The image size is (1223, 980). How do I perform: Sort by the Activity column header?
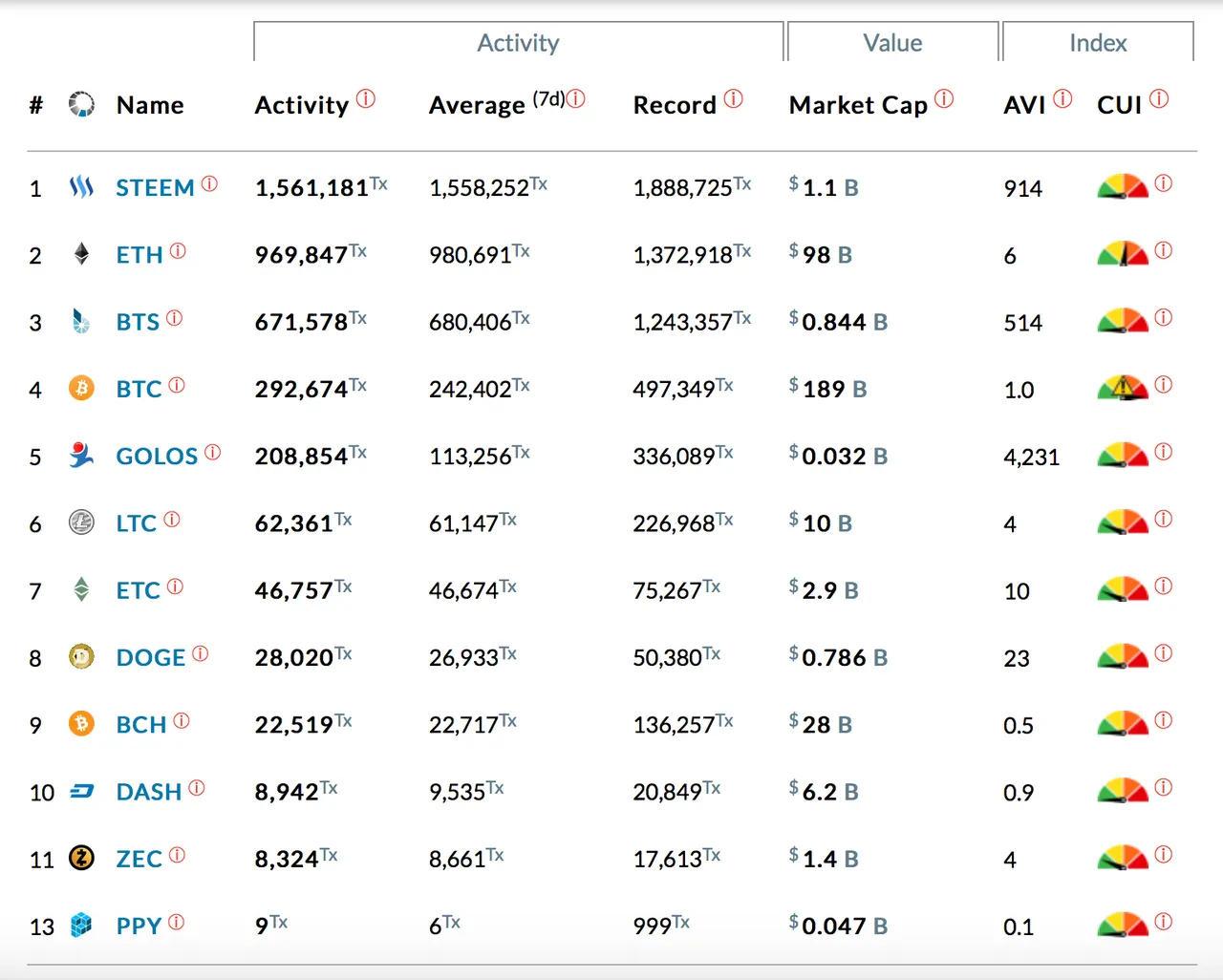(x=302, y=105)
